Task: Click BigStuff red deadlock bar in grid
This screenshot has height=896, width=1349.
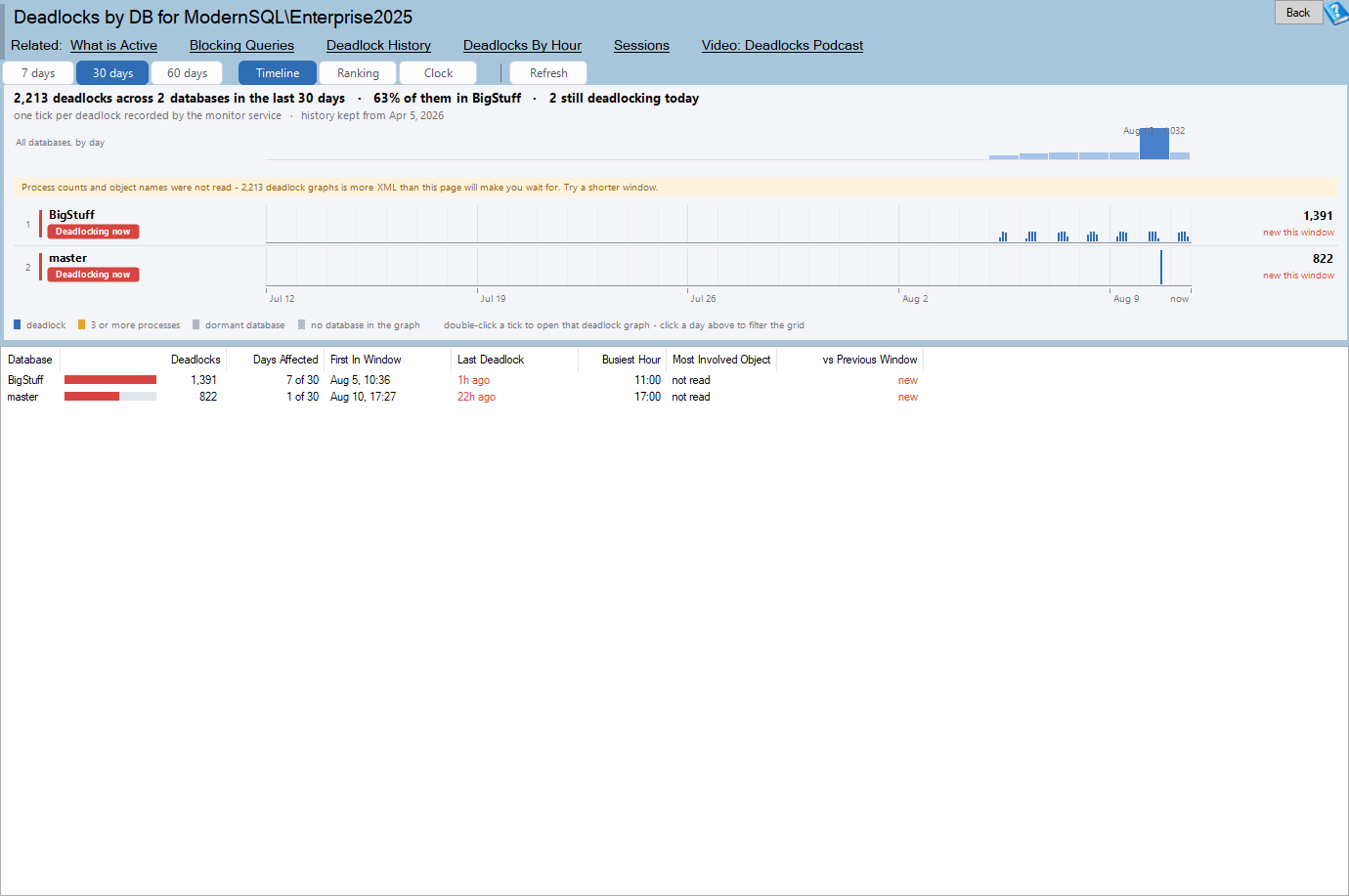Action: point(110,380)
